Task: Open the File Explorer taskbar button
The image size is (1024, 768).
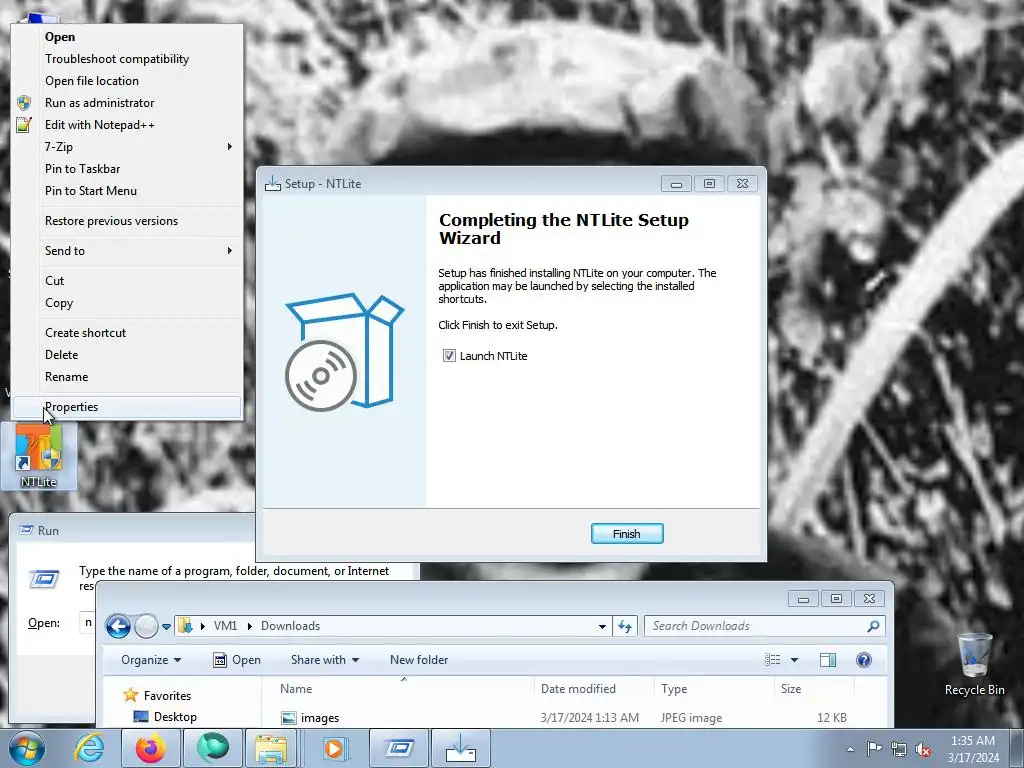Action: (x=271, y=748)
